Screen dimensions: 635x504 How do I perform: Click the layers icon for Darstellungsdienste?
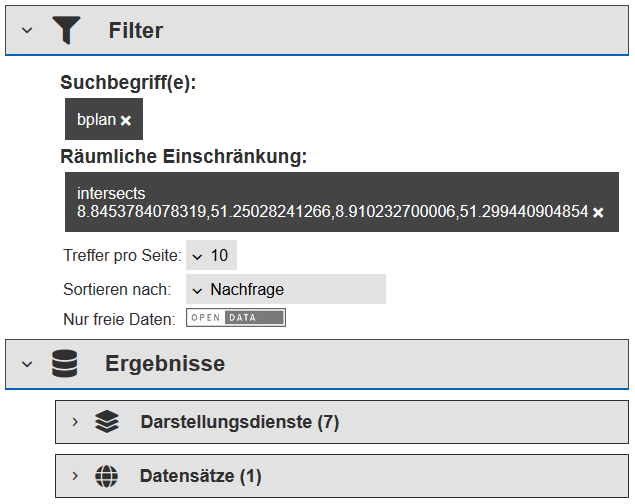click(x=107, y=422)
